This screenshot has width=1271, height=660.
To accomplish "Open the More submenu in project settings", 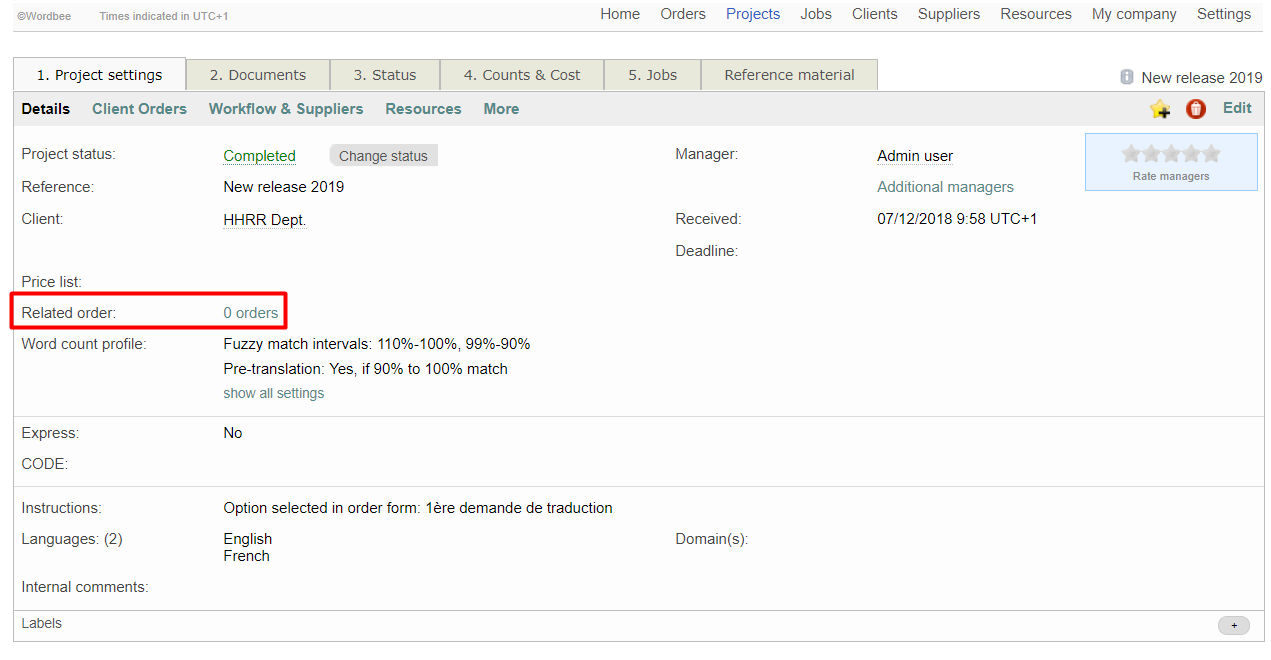I will [501, 109].
